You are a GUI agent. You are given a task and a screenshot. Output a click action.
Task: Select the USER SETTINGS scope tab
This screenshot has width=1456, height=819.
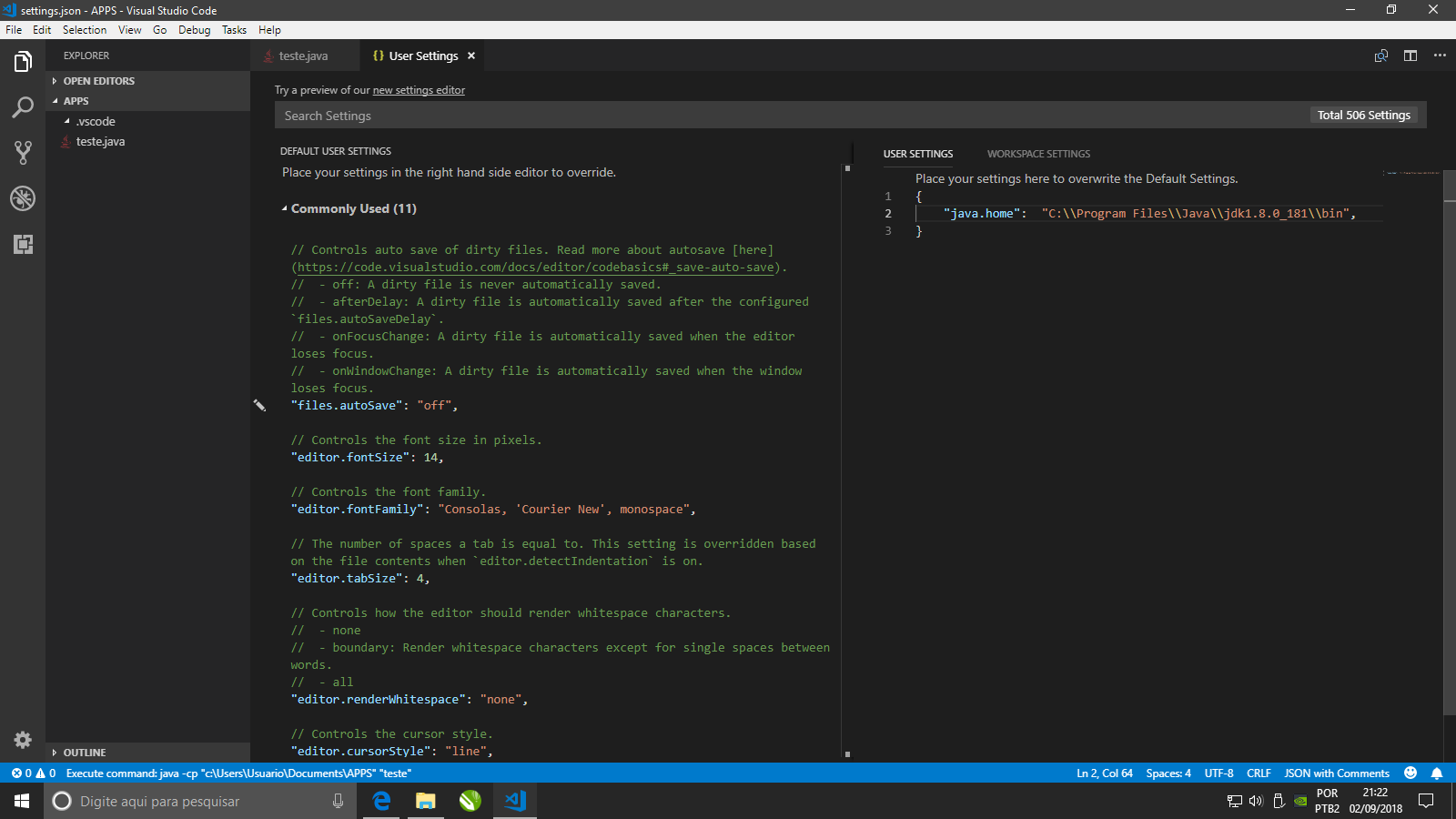(x=918, y=154)
